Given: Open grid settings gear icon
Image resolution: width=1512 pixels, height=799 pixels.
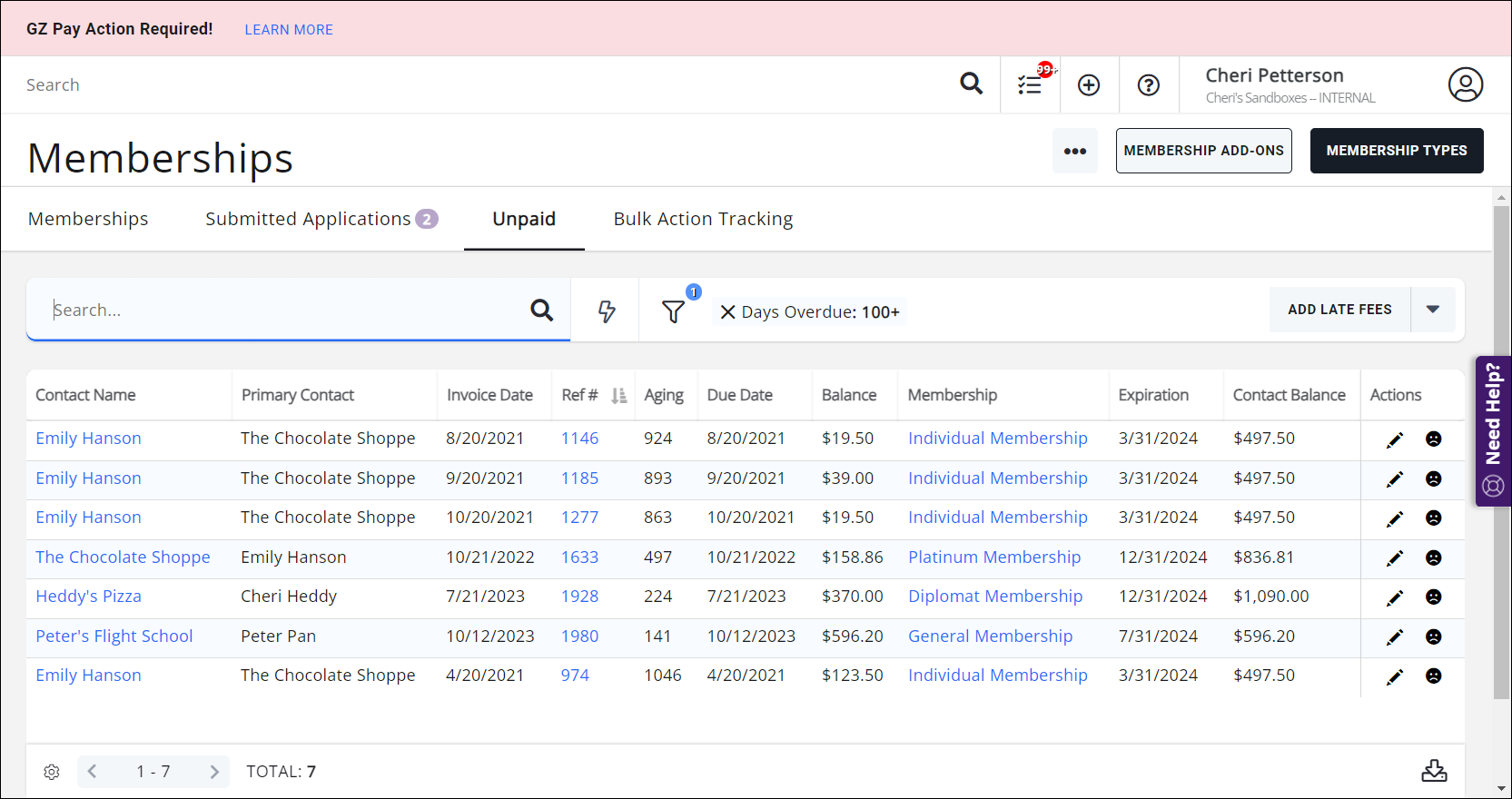Looking at the screenshot, I should click(52, 772).
